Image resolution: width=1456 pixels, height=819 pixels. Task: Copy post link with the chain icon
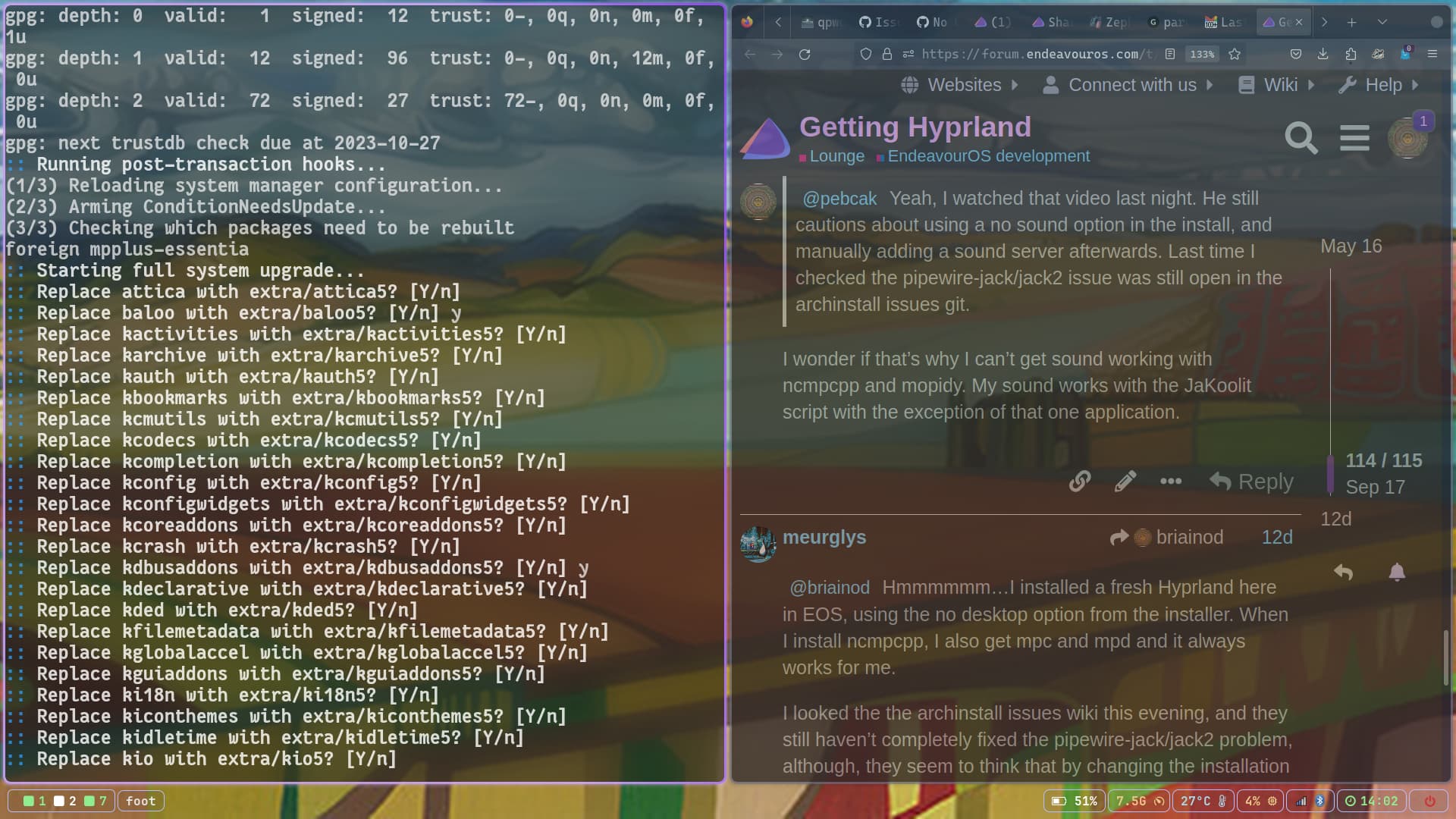coord(1080,481)
